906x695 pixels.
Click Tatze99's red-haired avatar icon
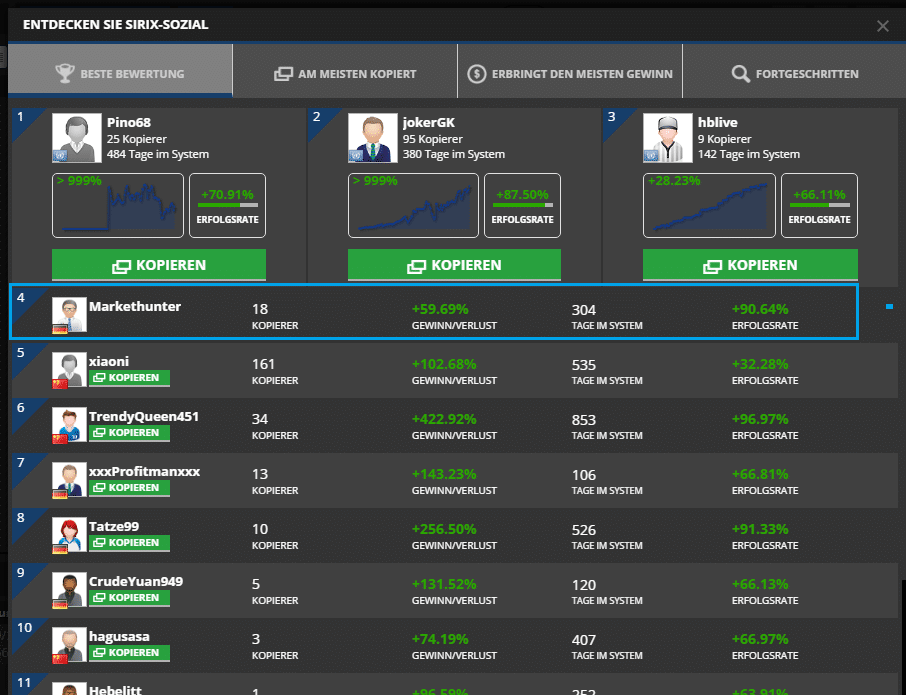[x=69, y=534]
